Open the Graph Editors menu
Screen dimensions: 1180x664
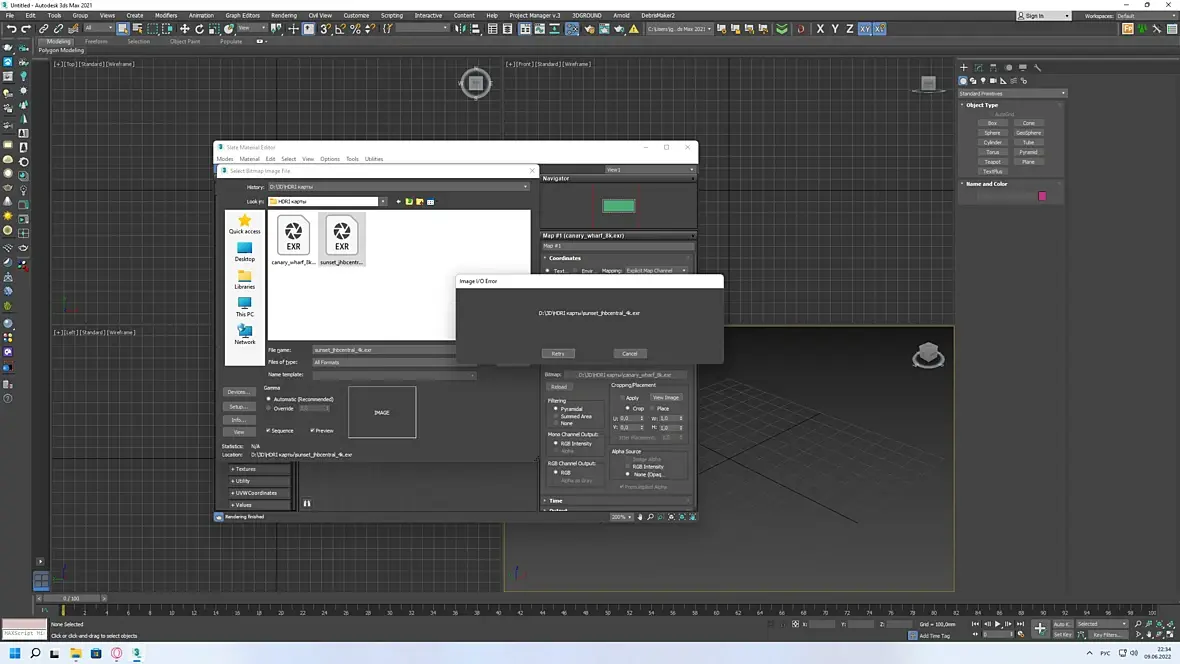click(242, 16)
